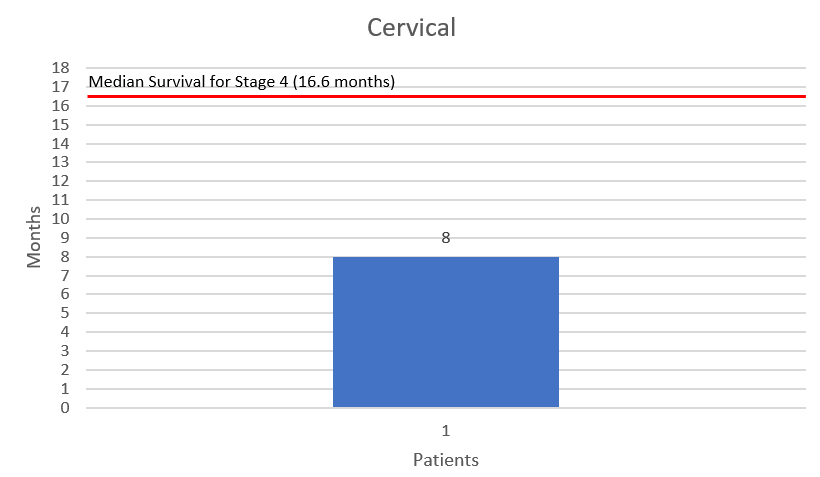Select the '9' value on vertical axis
Image resolution: width=820 pixels, height=477 pixels.
tap(64, 238)
